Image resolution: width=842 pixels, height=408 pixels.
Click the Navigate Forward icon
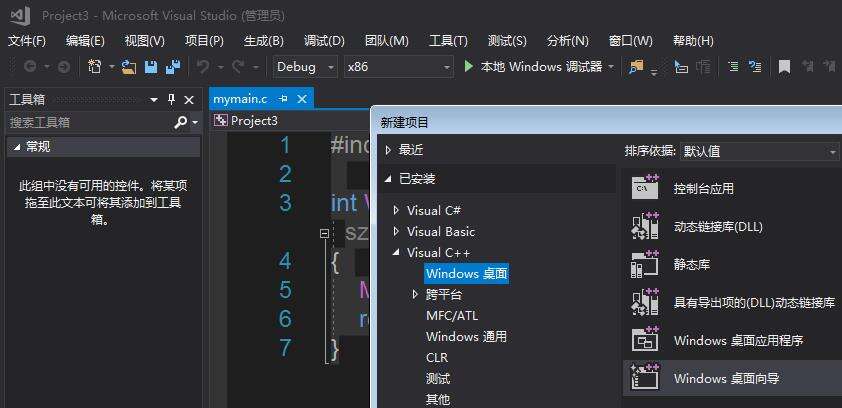coord(63,67)
